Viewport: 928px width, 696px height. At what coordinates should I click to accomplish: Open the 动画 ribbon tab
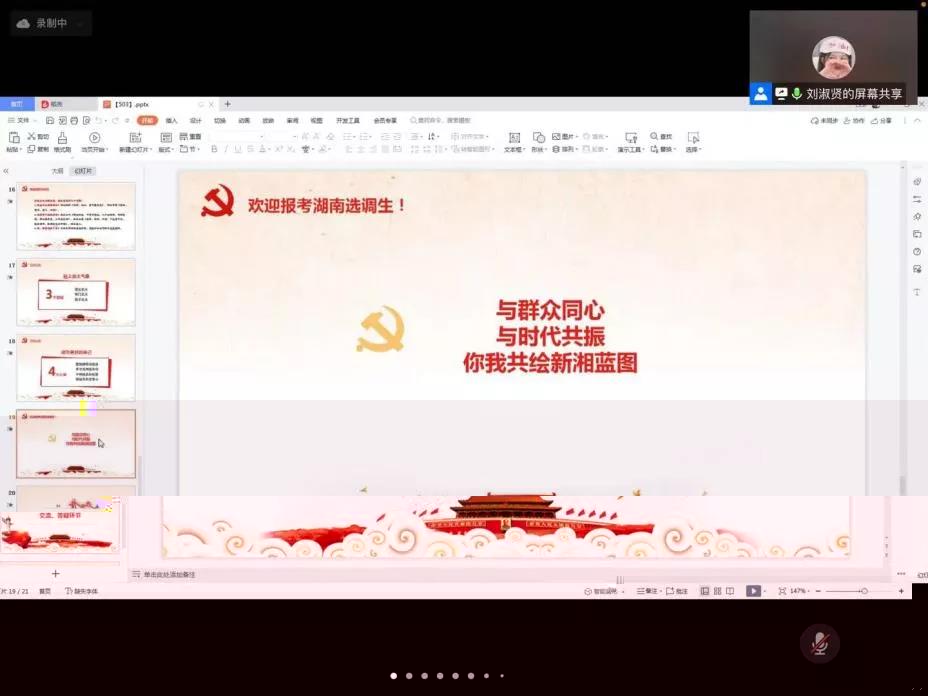[244, 121]
